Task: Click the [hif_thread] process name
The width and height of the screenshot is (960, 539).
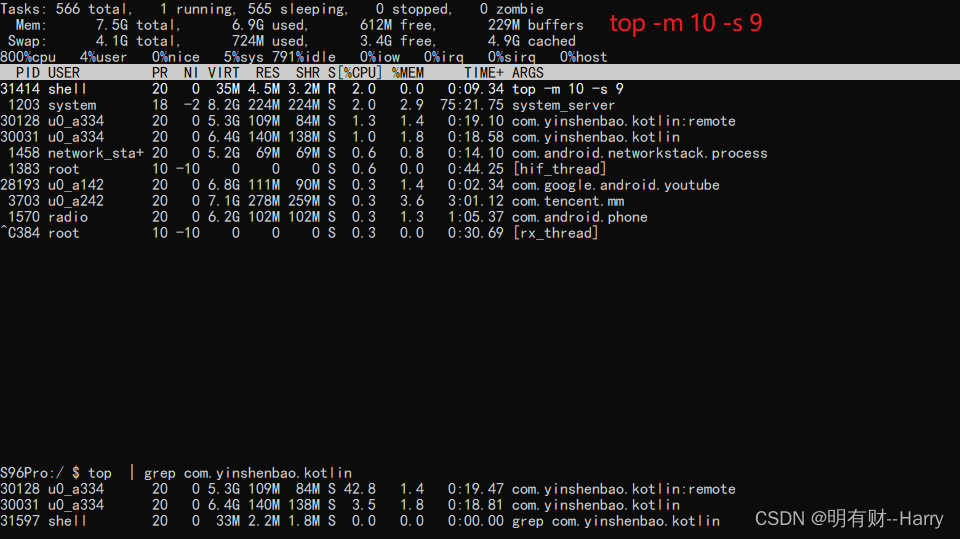Action: 559,169
